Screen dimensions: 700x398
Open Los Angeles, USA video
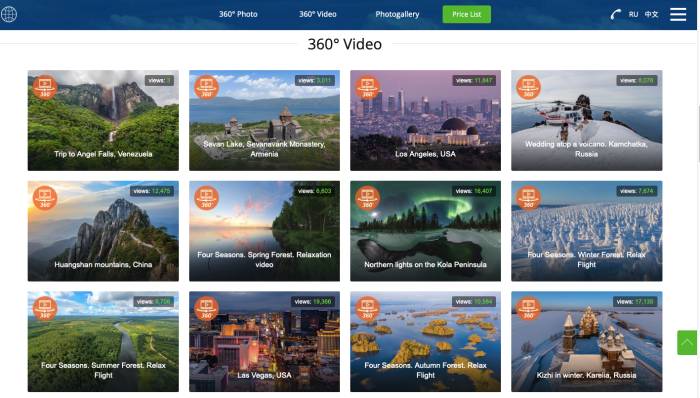click(425, 120)
